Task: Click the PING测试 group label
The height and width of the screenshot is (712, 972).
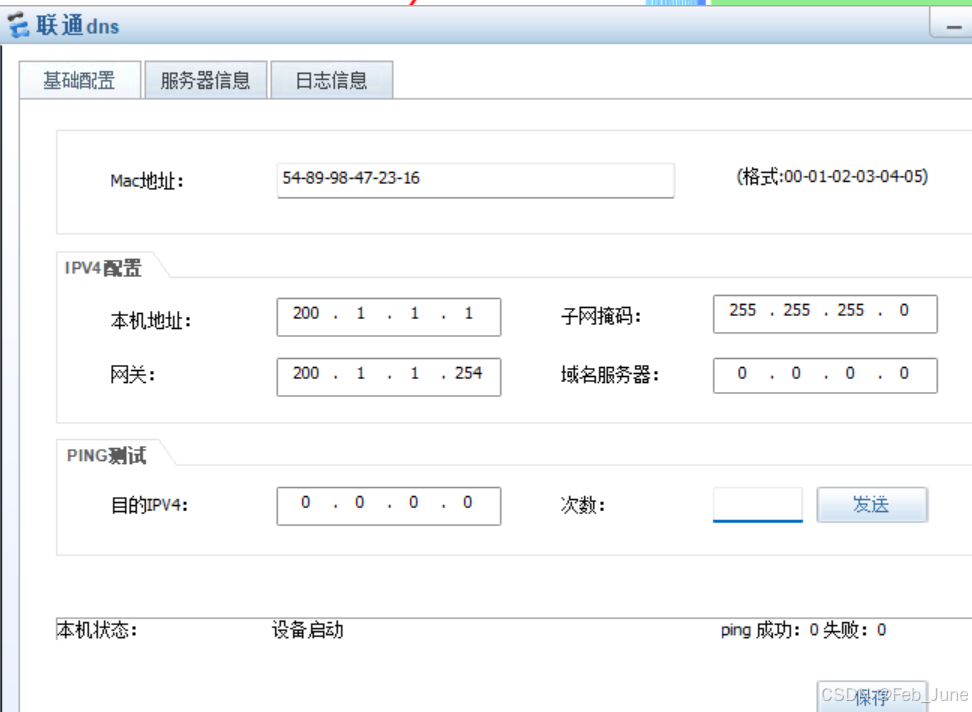Action: click(x=106, y=455)
